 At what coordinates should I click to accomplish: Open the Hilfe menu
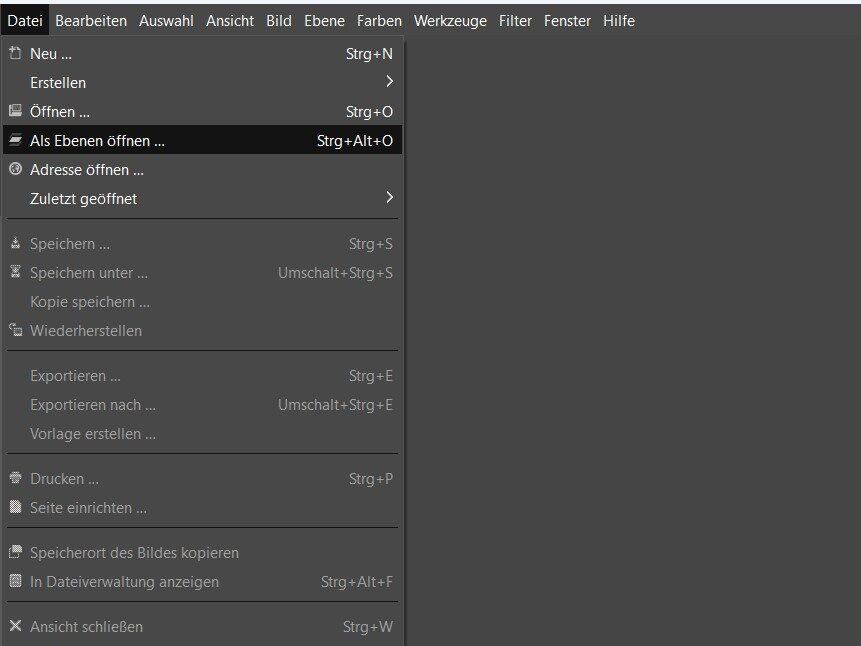(619, 21)
